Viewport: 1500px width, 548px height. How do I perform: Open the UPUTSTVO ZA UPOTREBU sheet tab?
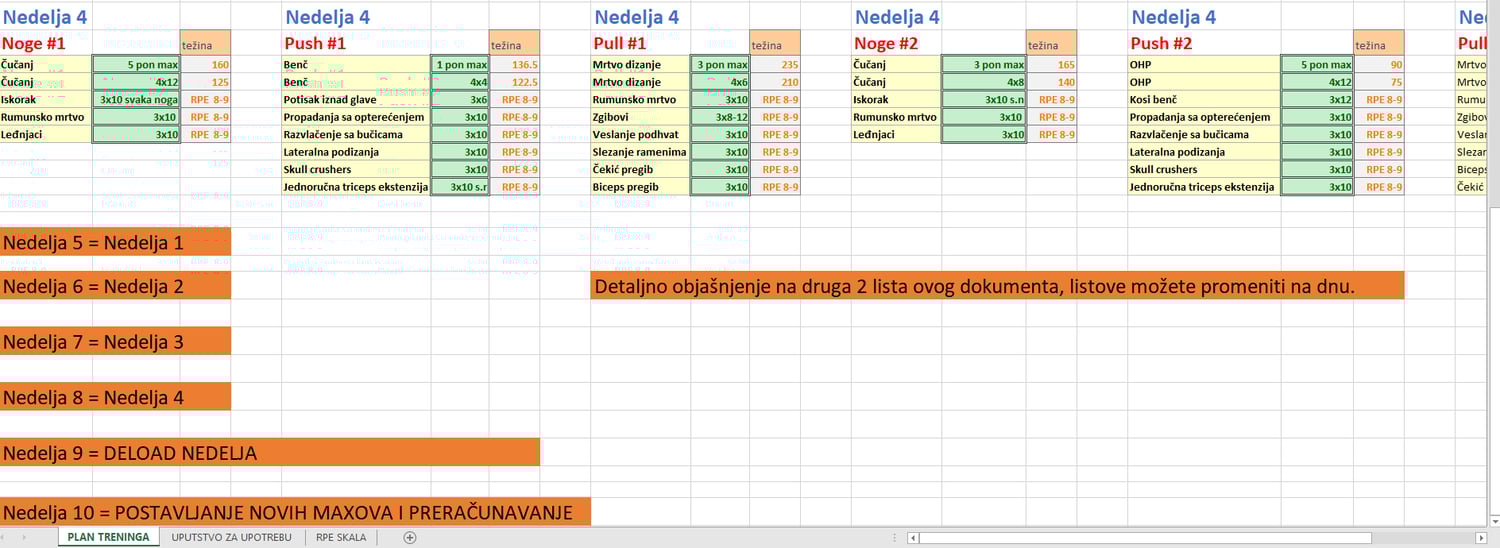(x=232, y=538)
